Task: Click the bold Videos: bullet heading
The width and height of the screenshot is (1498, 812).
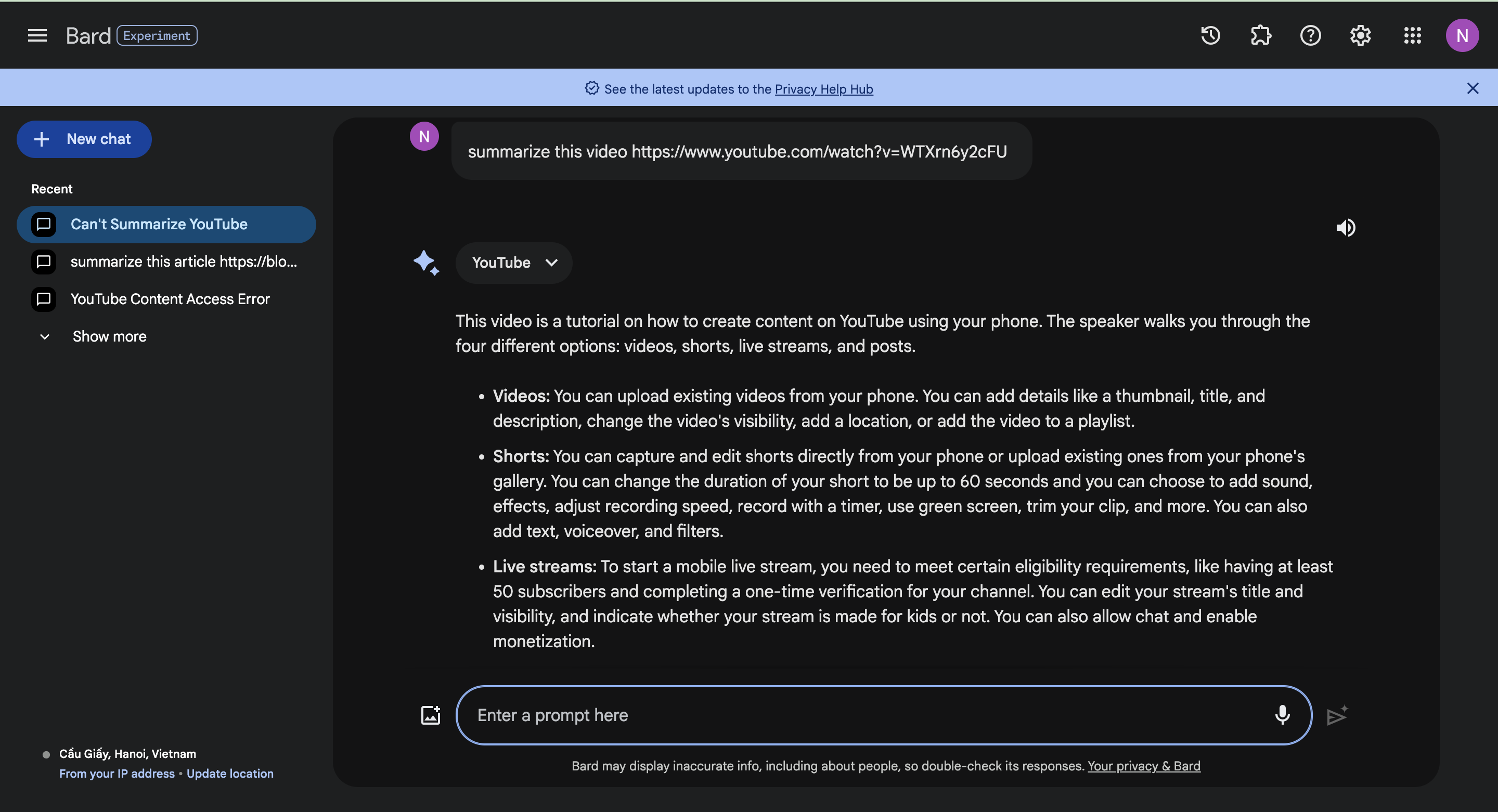Action: (x=521, y=396)
